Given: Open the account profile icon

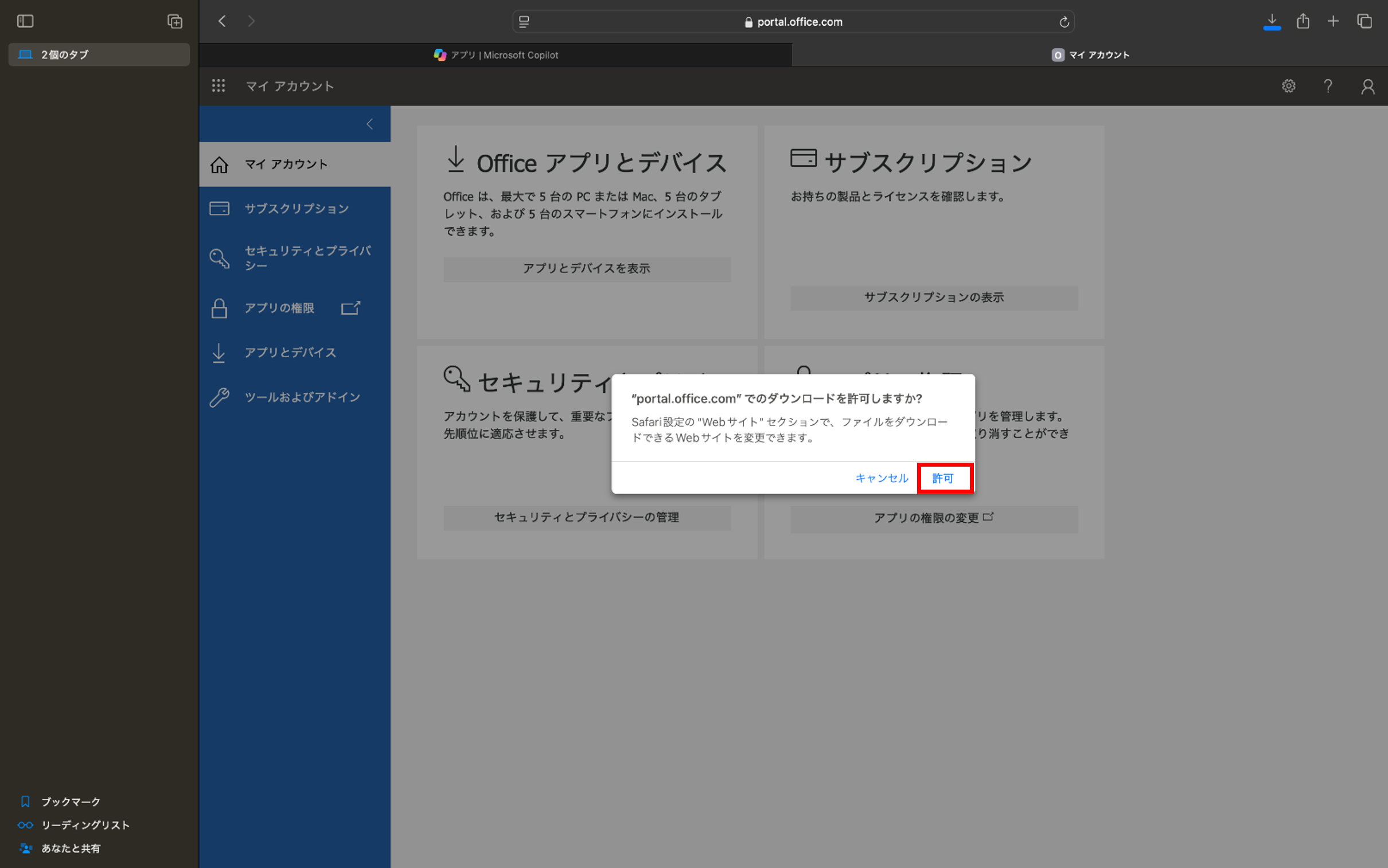Looking at the screenshot, I should [1367, 86].
